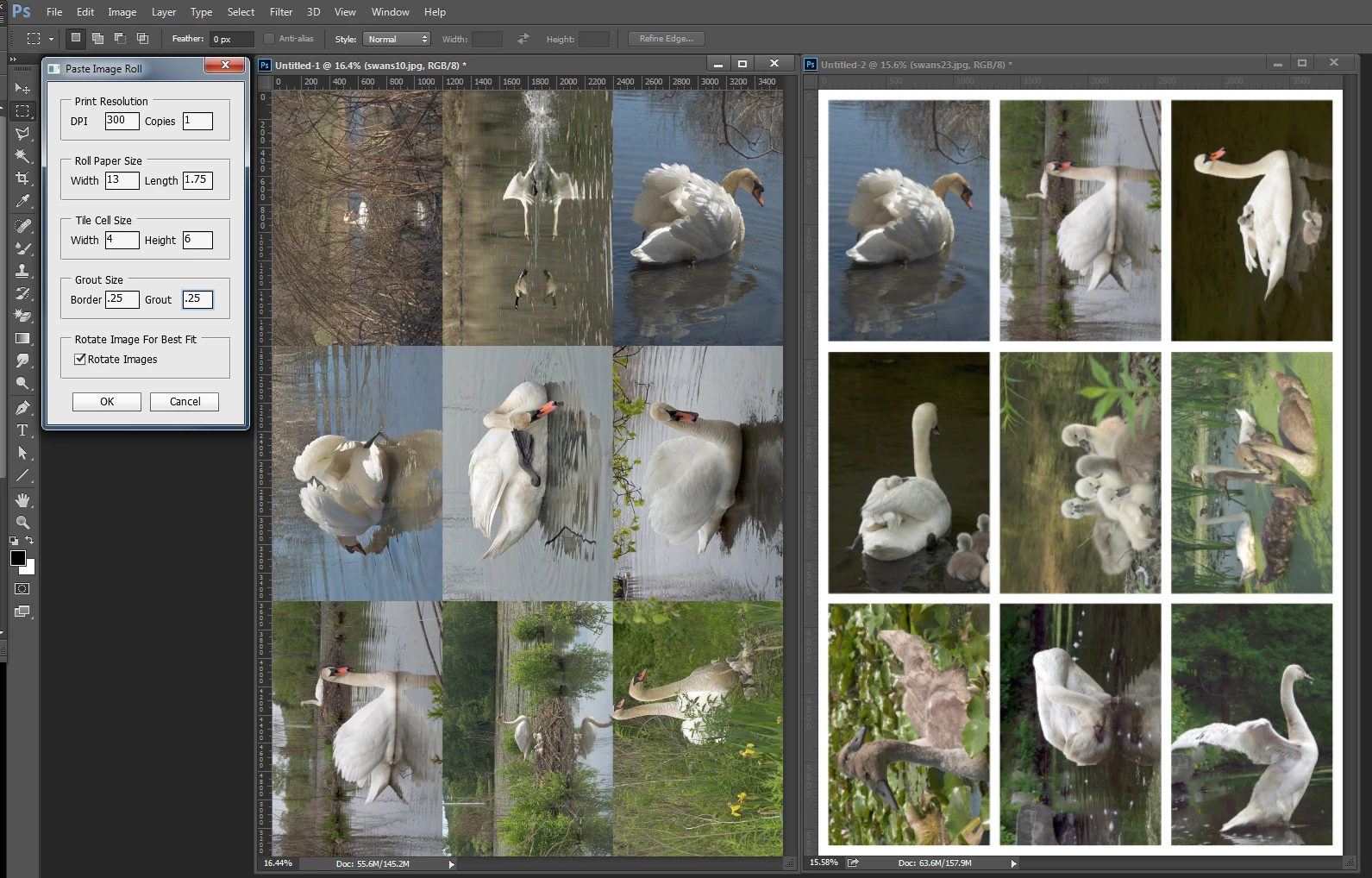Viewport: 1372px width, 878px height.
Task: Toggle the Anti-alias checkbox
Action: [x=269, y=39]
